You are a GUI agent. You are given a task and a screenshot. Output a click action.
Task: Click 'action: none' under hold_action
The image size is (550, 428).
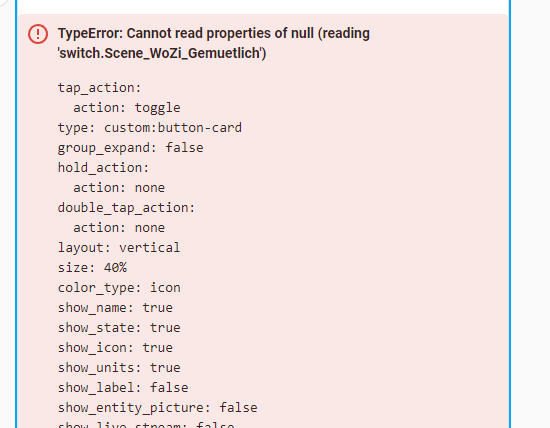[x=119, y=188]
